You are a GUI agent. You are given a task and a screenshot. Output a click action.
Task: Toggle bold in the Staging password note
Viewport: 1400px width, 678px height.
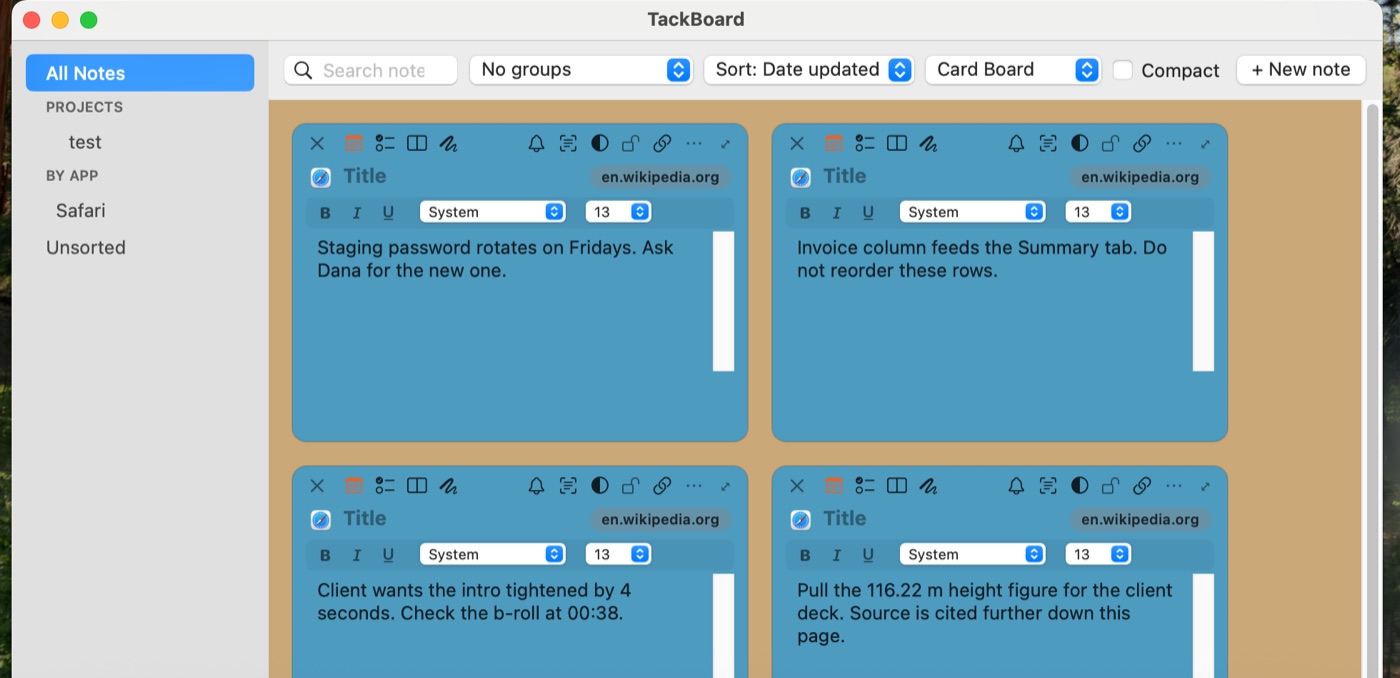325,212
